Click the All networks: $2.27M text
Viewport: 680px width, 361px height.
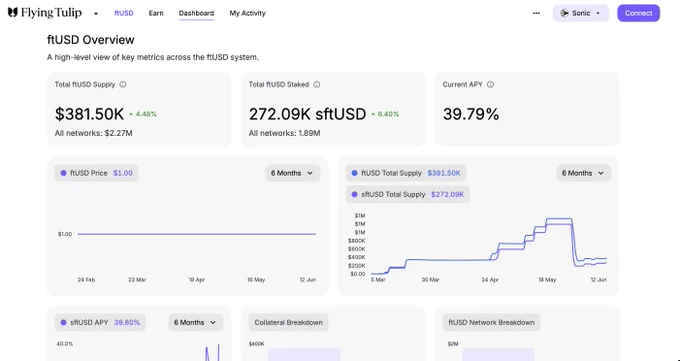pos(94,133)
